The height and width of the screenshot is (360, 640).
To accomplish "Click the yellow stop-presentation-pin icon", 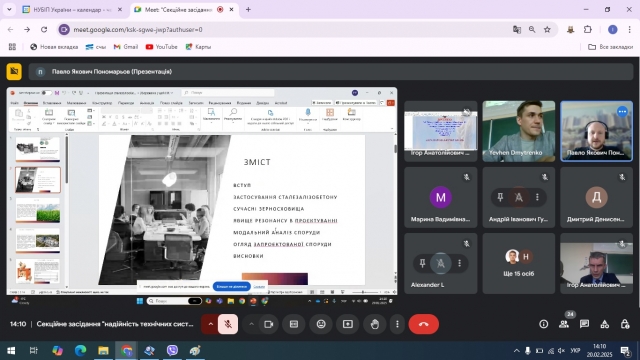I will click(x=14, y=71).
